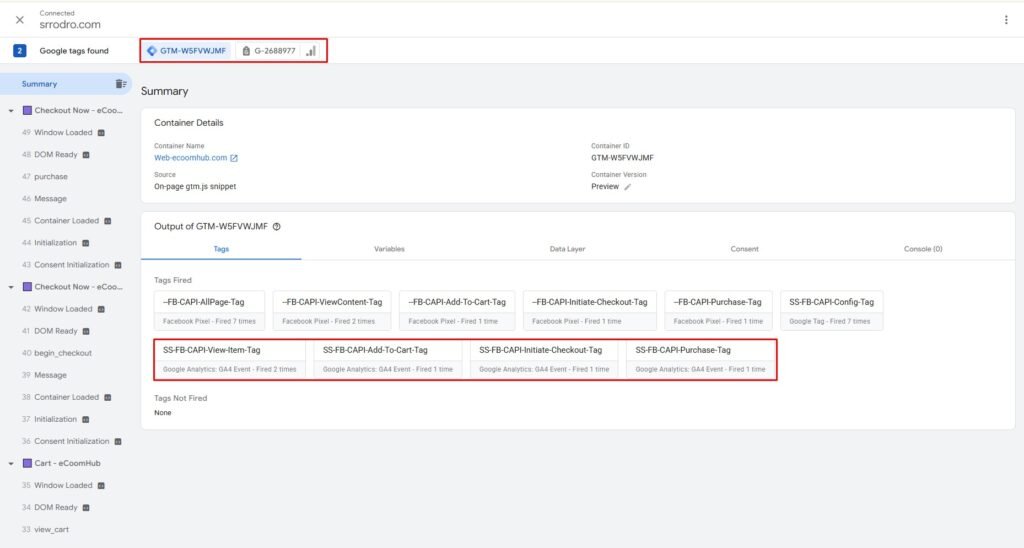Click the API icon beside Window Loaded 35
This screenshot has width=1024, height=548.
pyautogui.click(x=101, y=485)
